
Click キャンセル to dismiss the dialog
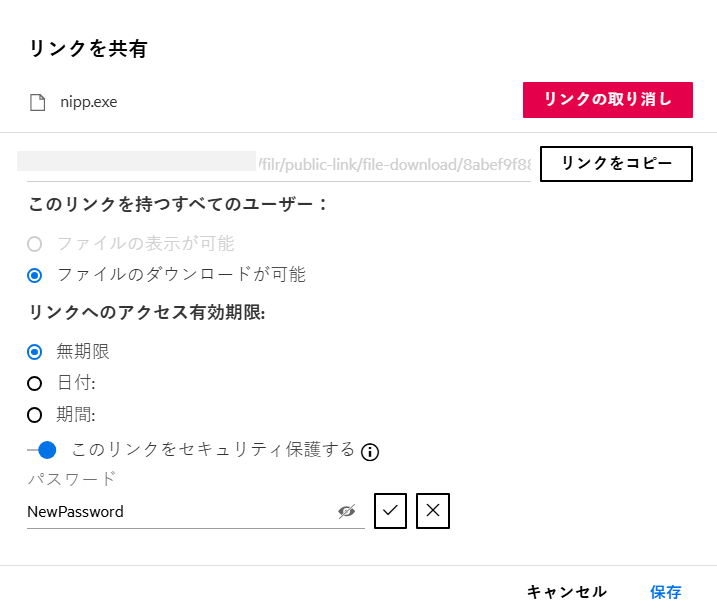(x=566, y=592)
